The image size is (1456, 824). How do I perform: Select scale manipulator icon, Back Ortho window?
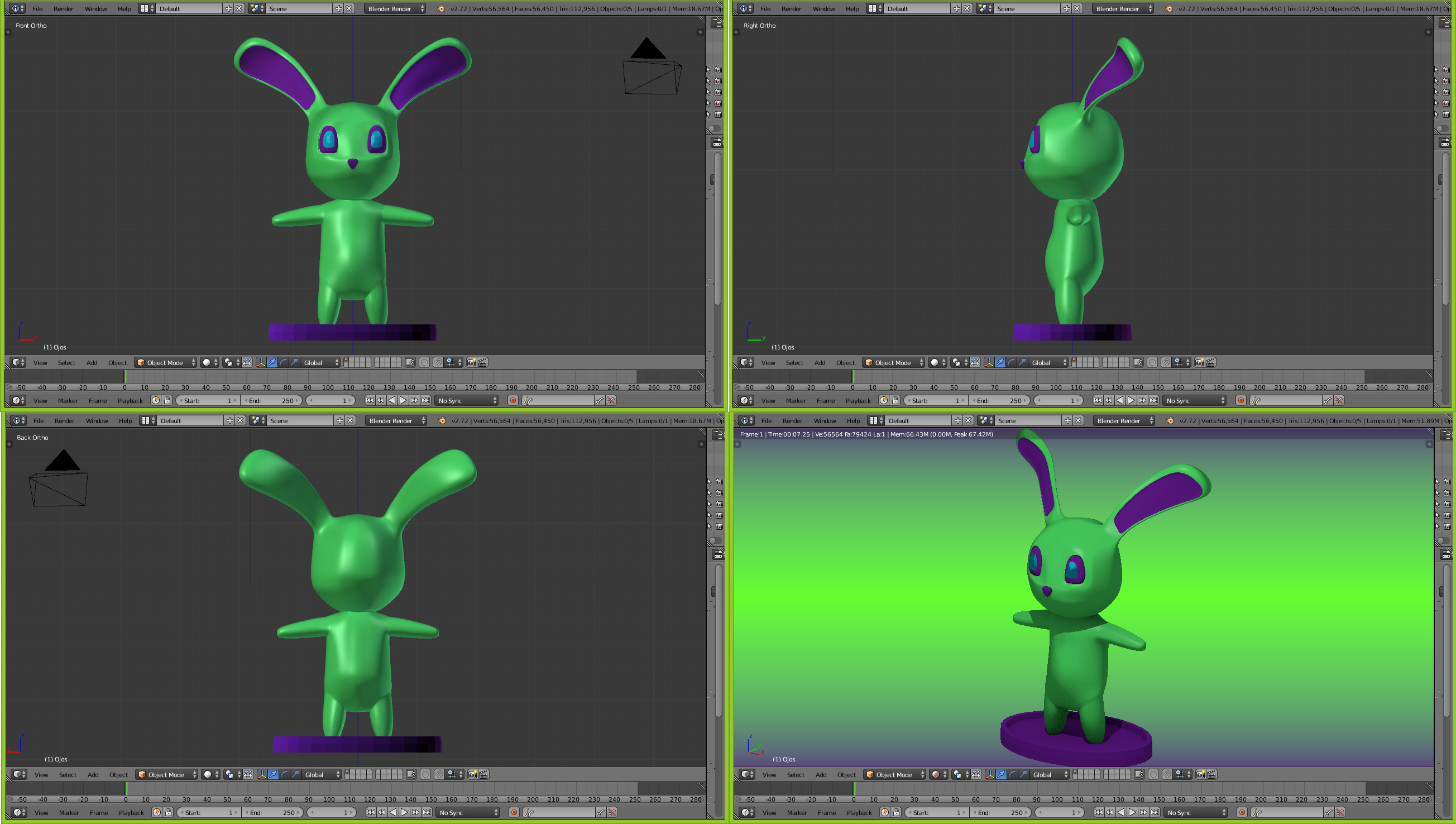coord(295,774)
